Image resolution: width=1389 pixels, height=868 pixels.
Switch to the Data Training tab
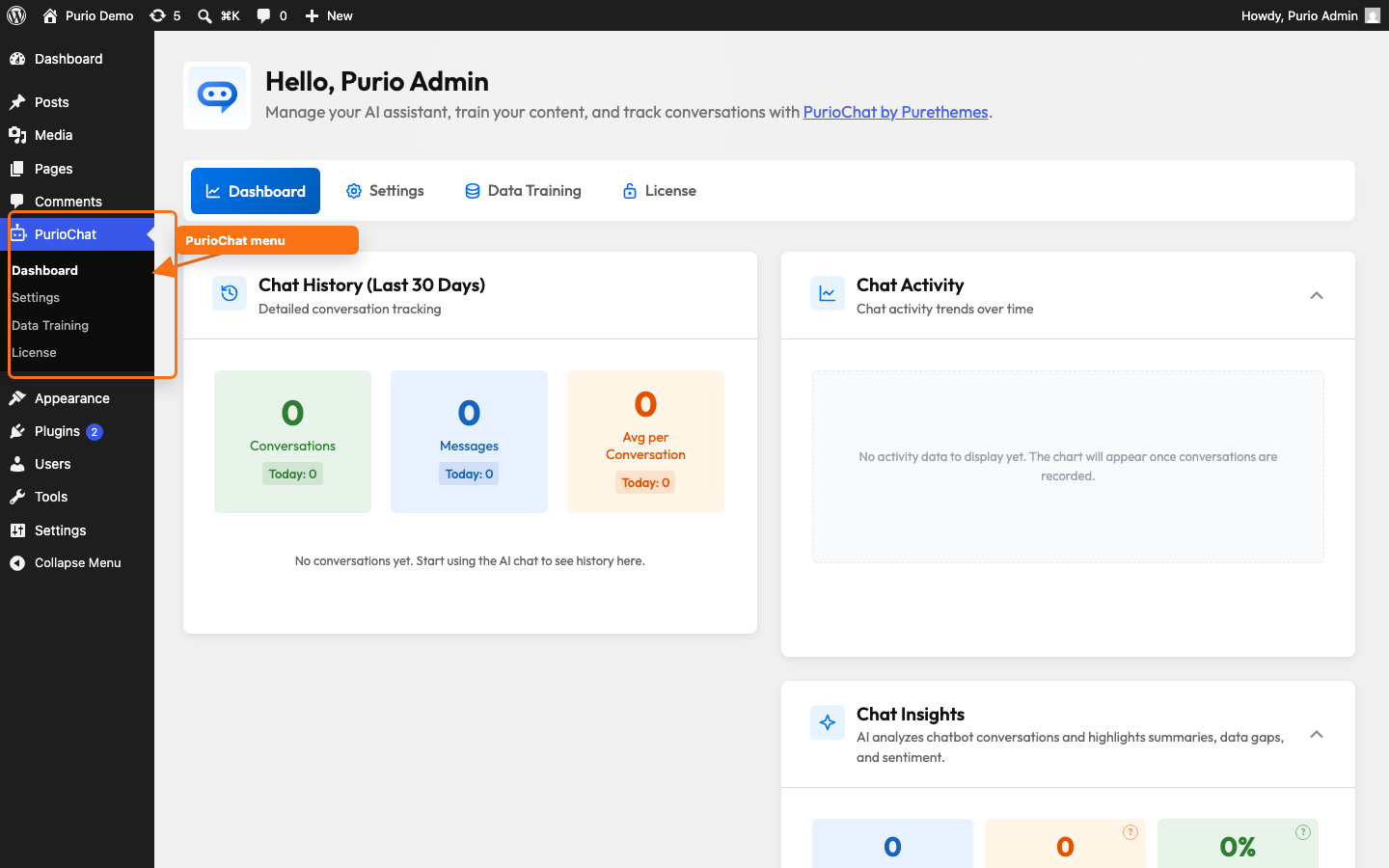[523, 191]
